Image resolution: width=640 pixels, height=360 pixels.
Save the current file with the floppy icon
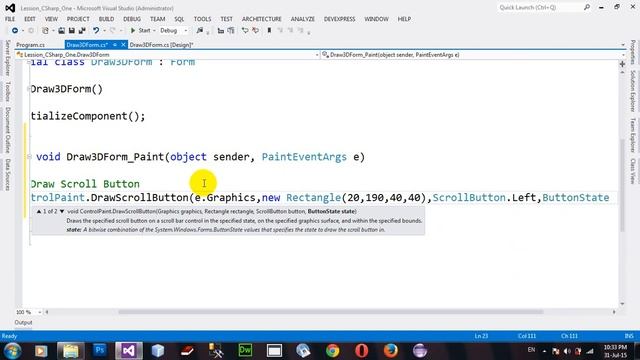click(x=71, y=31)
